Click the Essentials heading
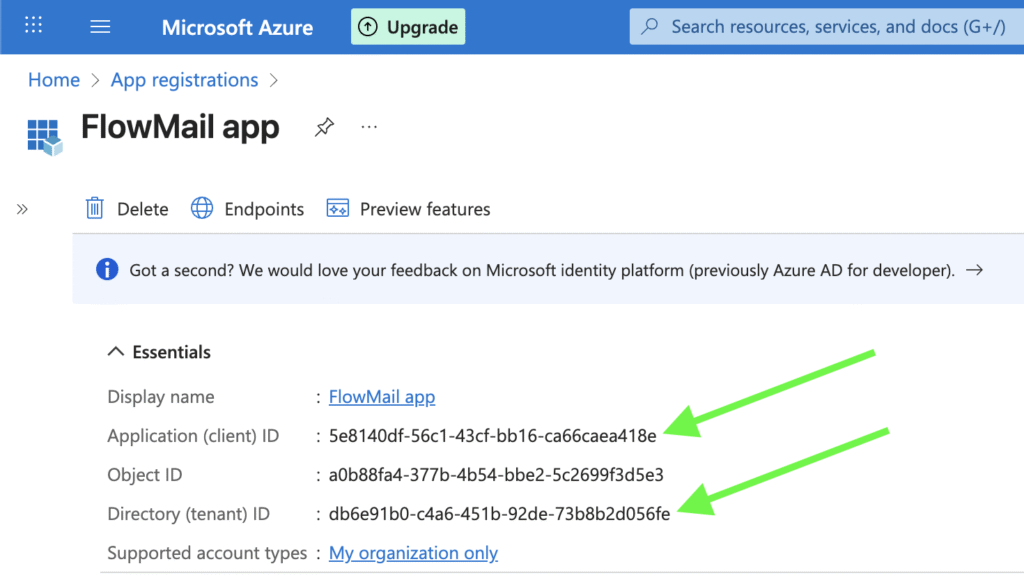The height and width of the screenshot is (580, 1024). click(172, 352)
